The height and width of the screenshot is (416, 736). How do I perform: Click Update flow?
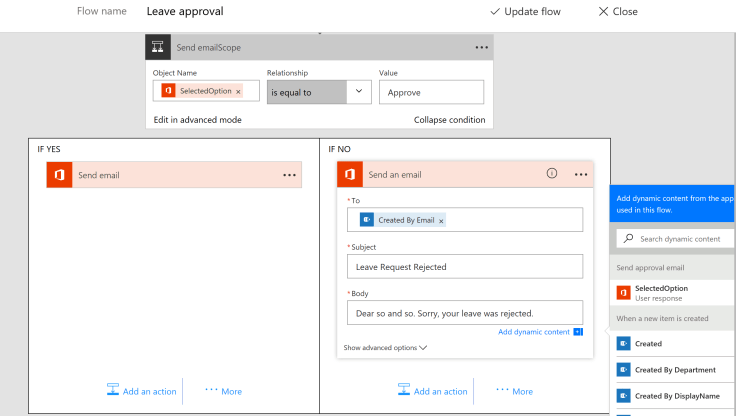click(526, 12)
